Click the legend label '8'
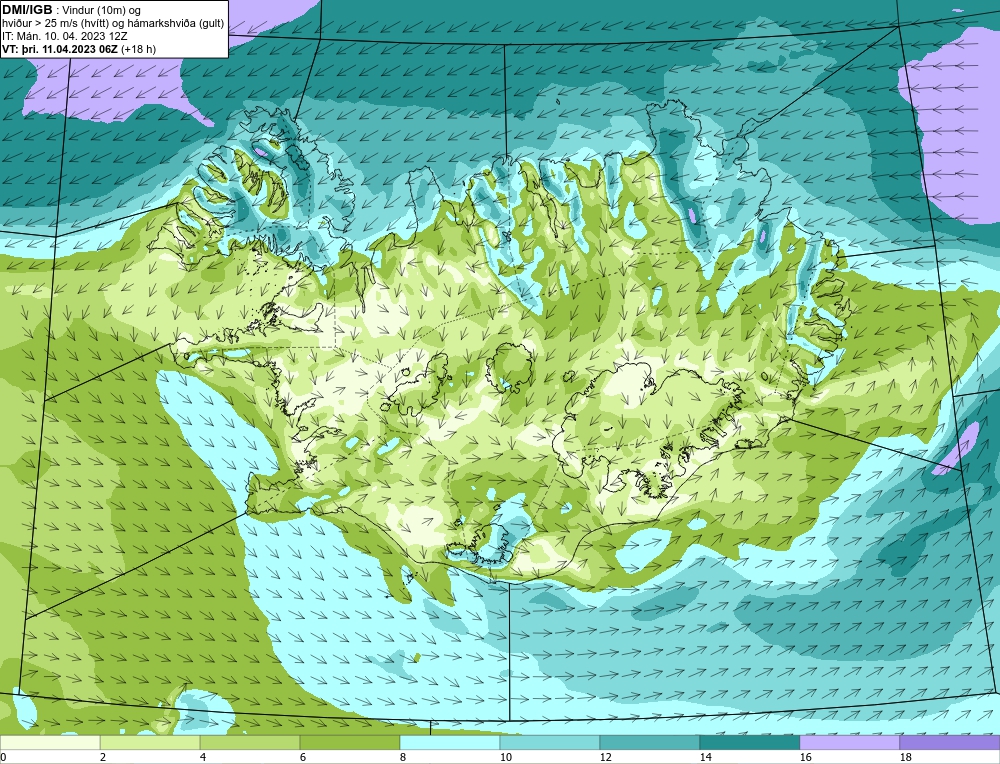1000x764 pixels. pos(403,757)
